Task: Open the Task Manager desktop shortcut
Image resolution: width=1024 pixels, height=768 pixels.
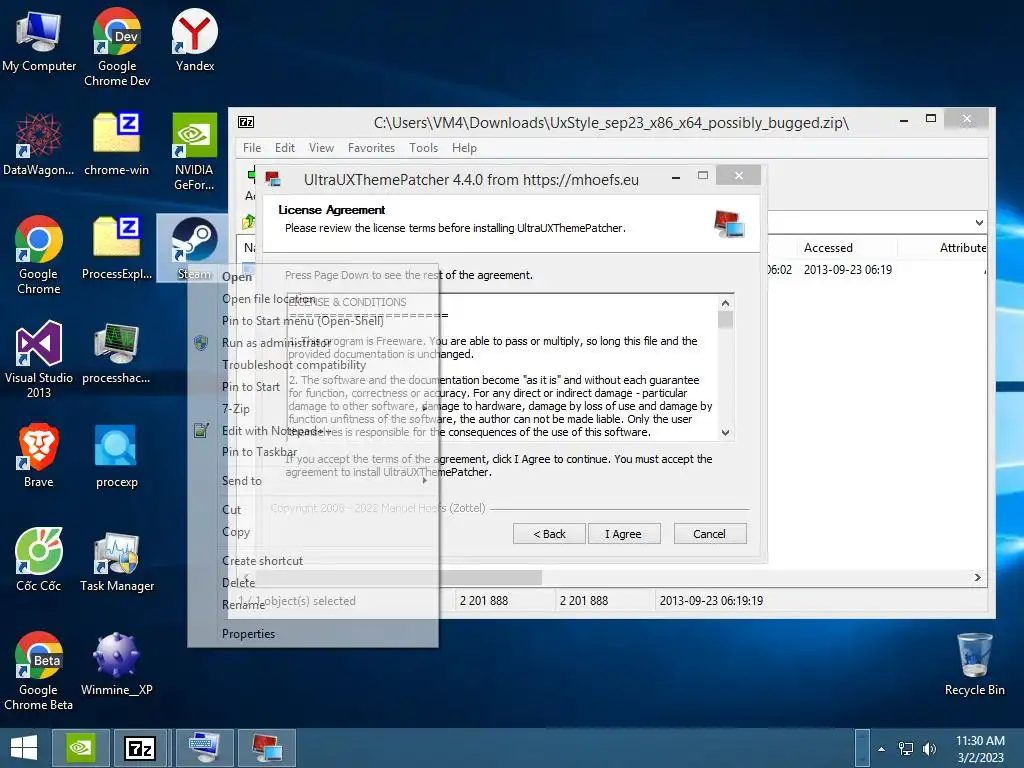Action: click(x=117, y=560)
